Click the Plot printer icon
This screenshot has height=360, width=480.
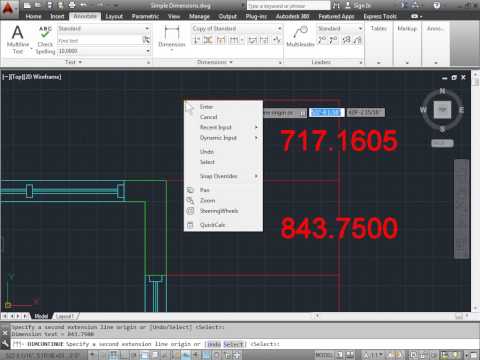[72, 5]
